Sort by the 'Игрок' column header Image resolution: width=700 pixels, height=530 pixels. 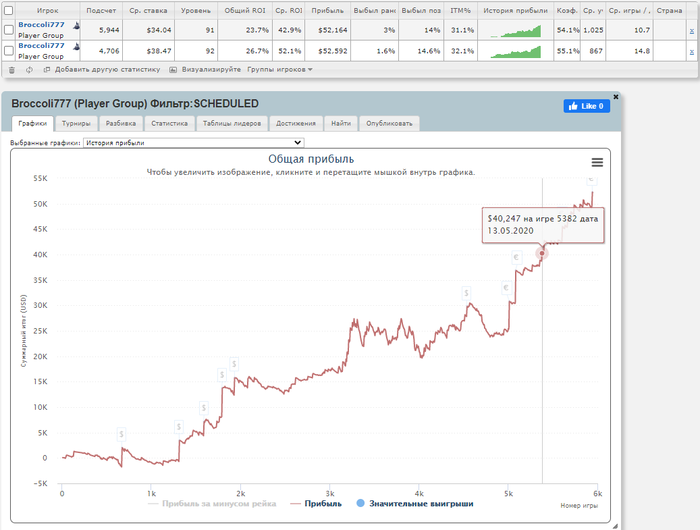[x=47, y=10]
